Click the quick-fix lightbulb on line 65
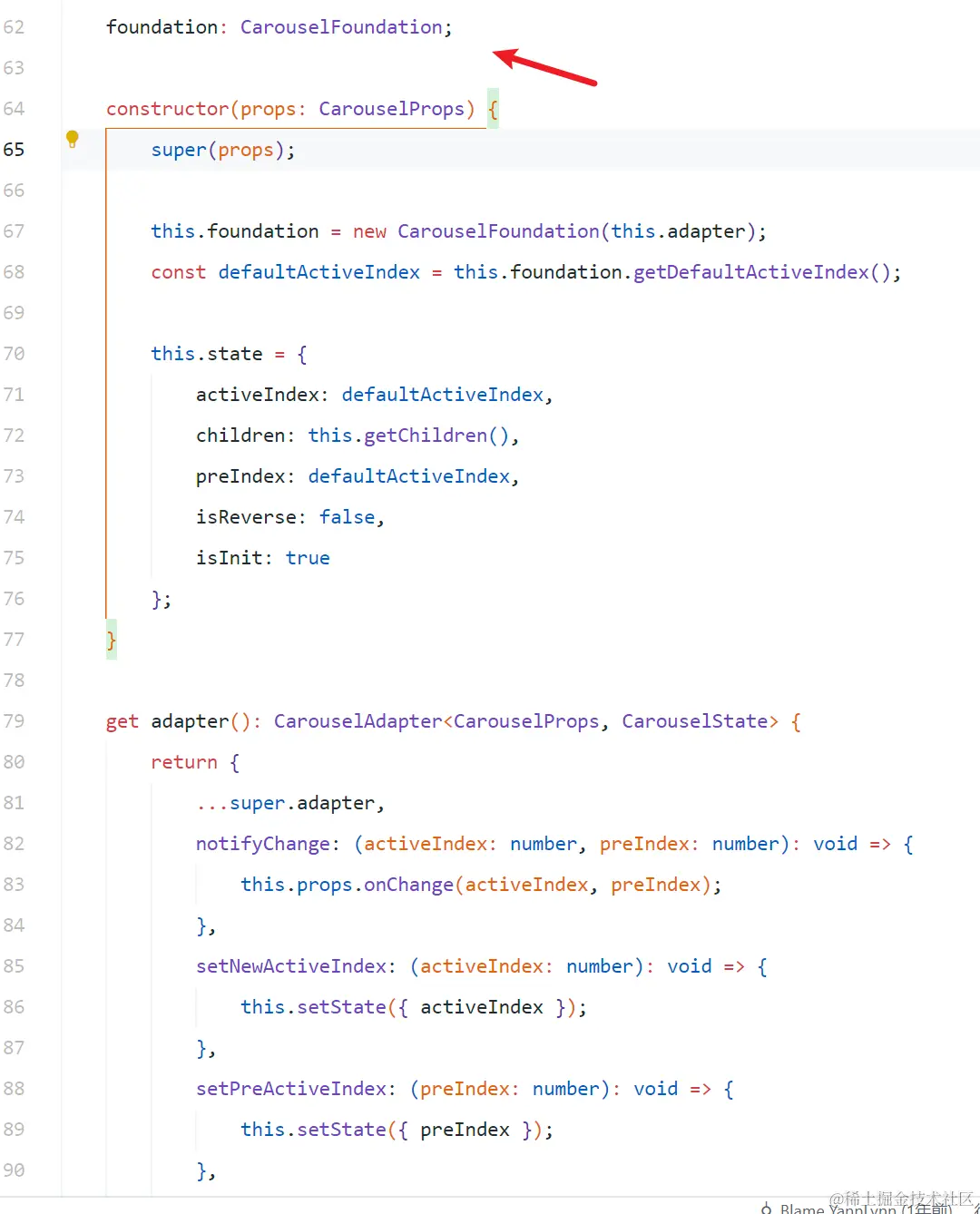This screenshot has width=980, height=1214. click(x=73, y=139)
